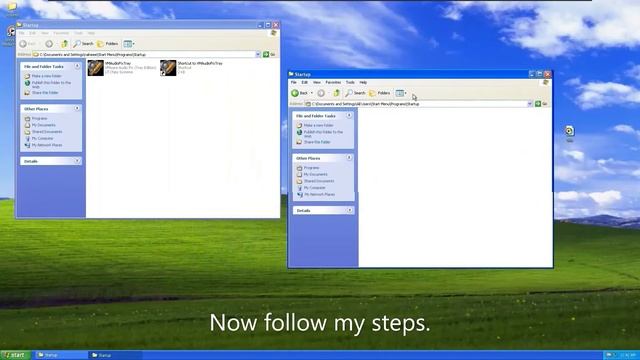Expand address dropdown in VMAudioFixTray window
This screenshot has width=640, height=360.
tap(258, 55)
